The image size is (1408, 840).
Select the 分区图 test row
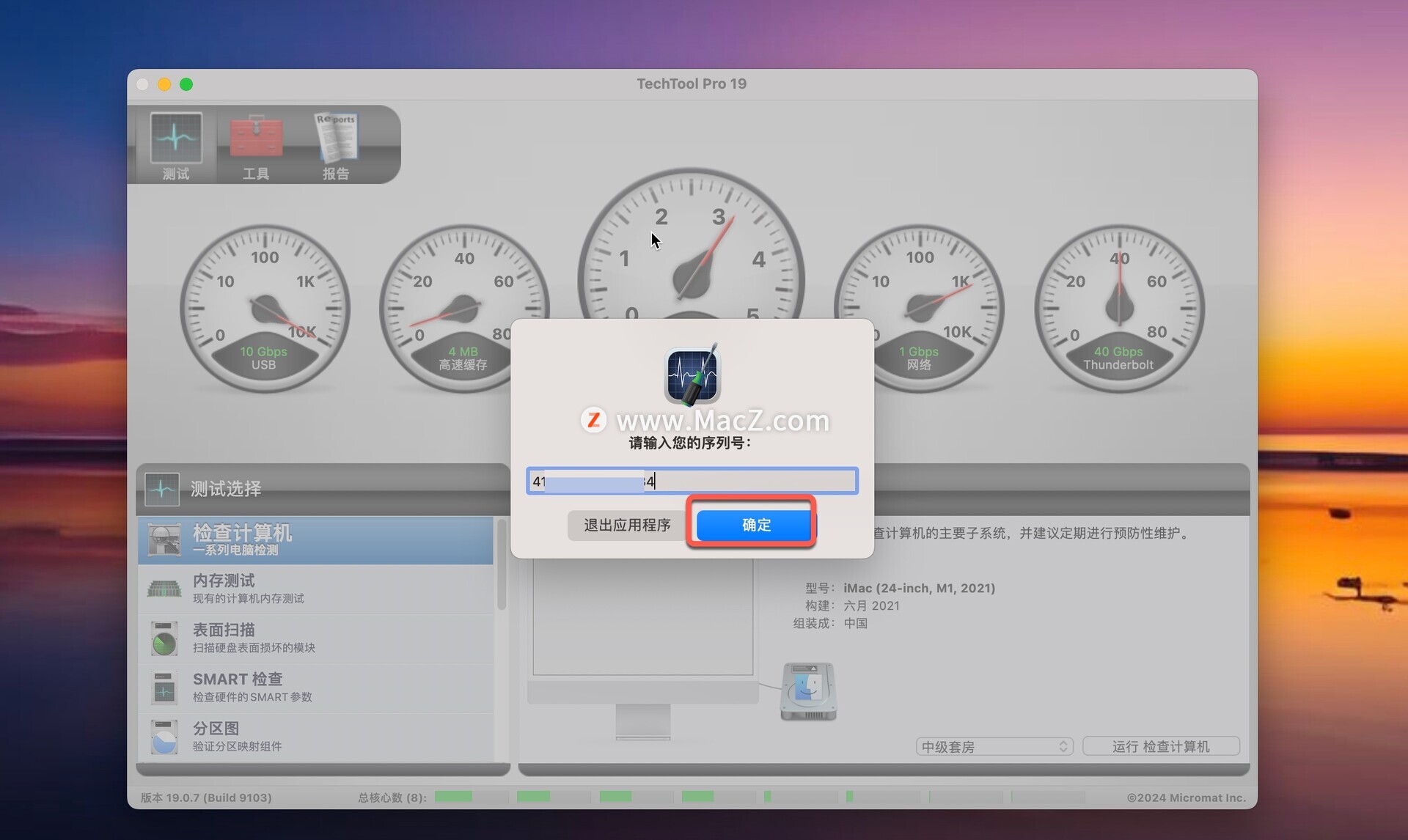pos(315,737)
